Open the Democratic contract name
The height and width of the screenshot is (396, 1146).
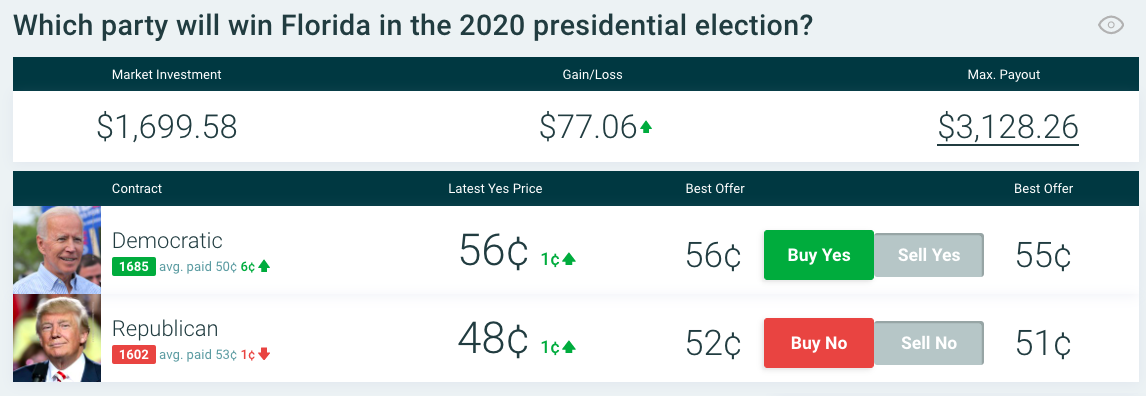pyautogui.click(x=167, y=240)
